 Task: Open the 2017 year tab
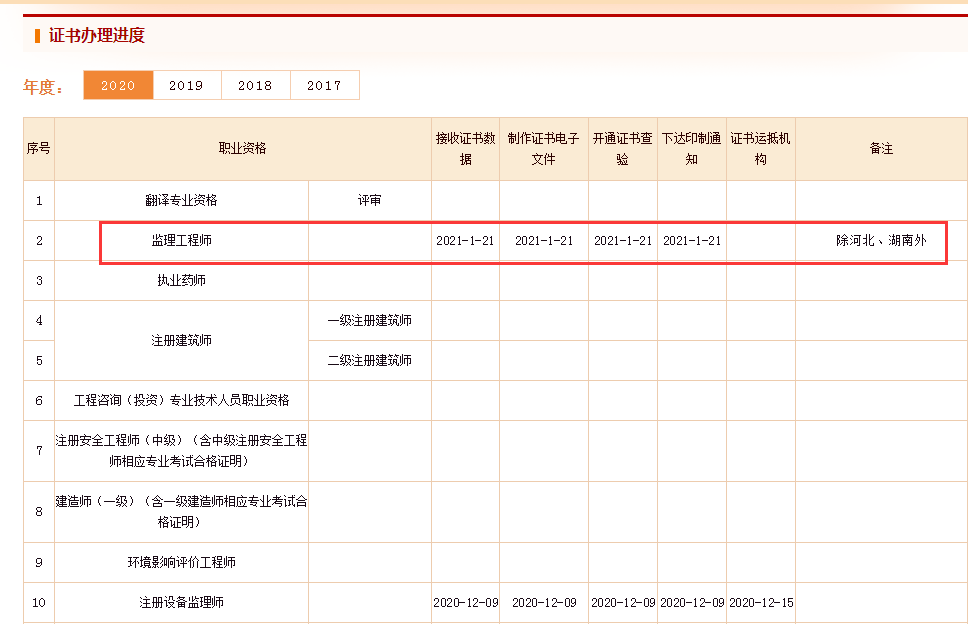324,85
